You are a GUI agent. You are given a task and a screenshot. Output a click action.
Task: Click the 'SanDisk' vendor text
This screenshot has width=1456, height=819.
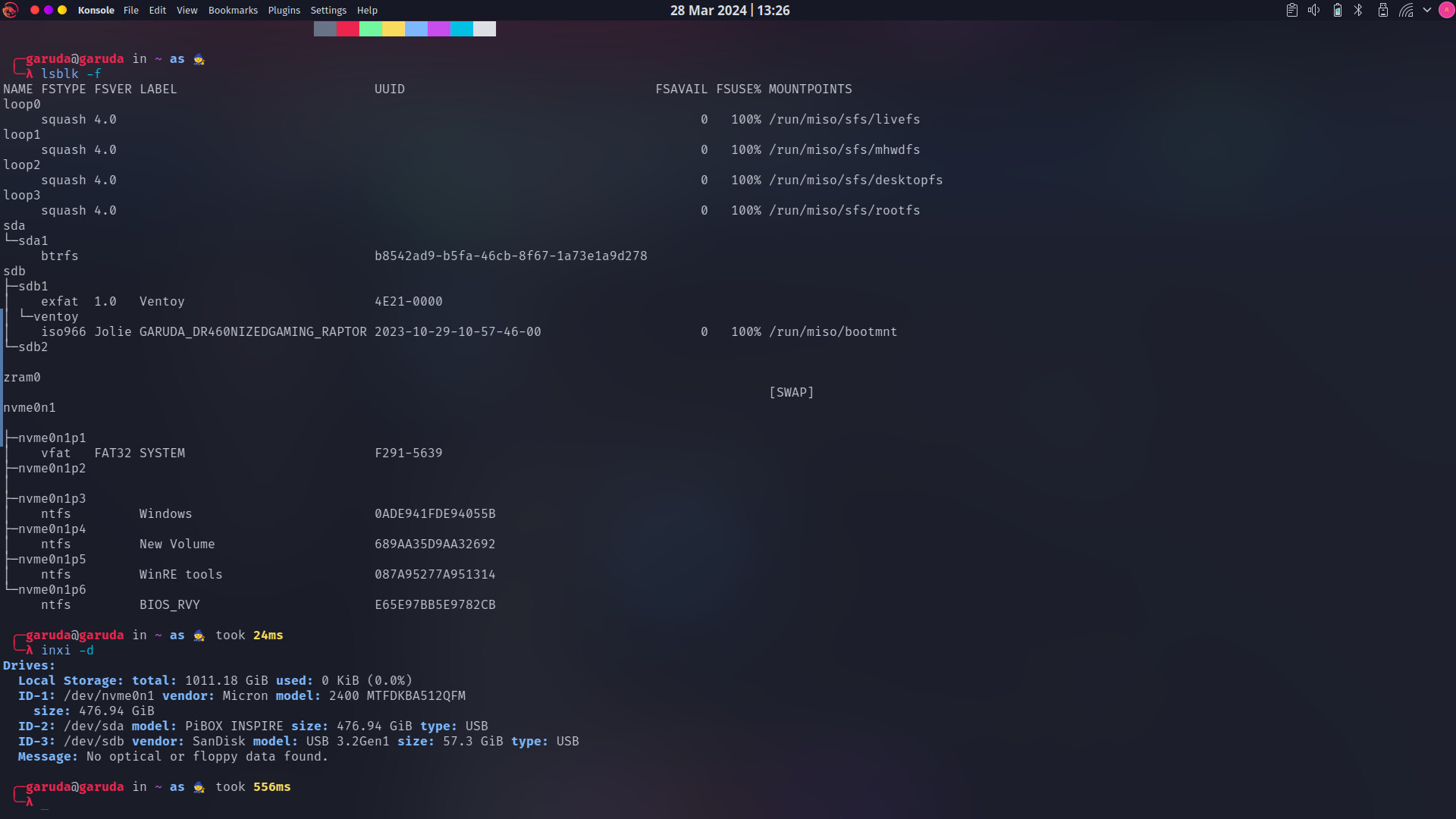tap(218, 741)
